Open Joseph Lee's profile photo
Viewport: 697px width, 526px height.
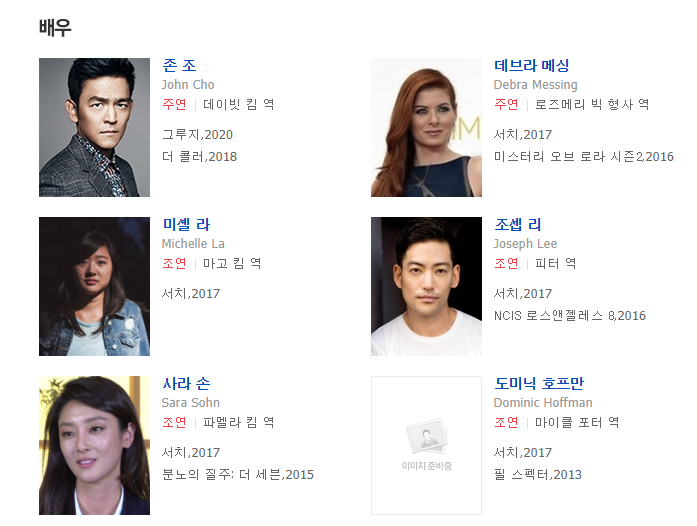[426, 286]
